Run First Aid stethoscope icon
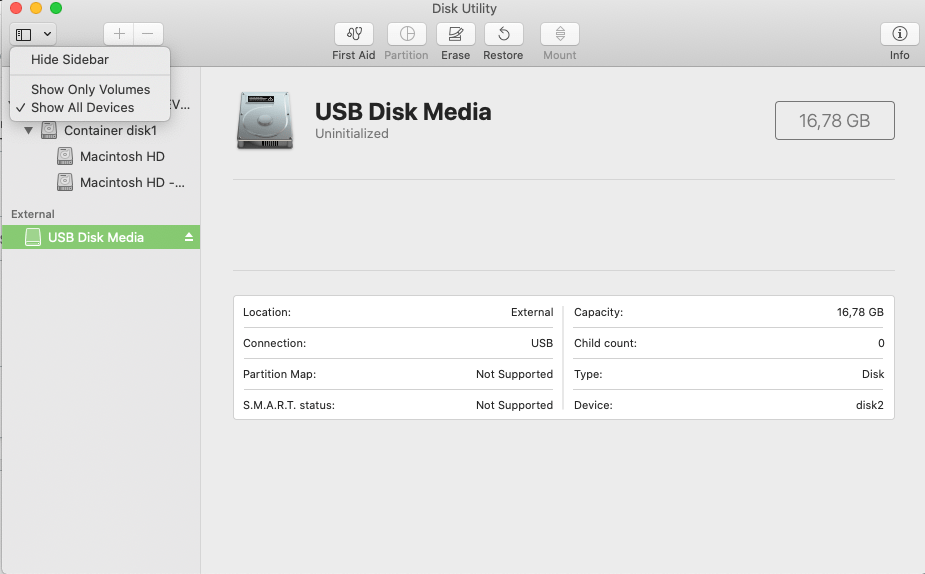The image size is (925, 574). 354,34
